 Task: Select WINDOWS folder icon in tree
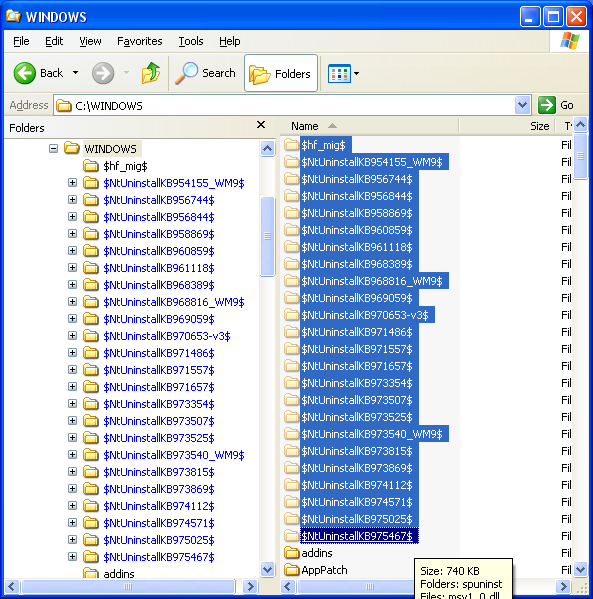coord(71,148)
